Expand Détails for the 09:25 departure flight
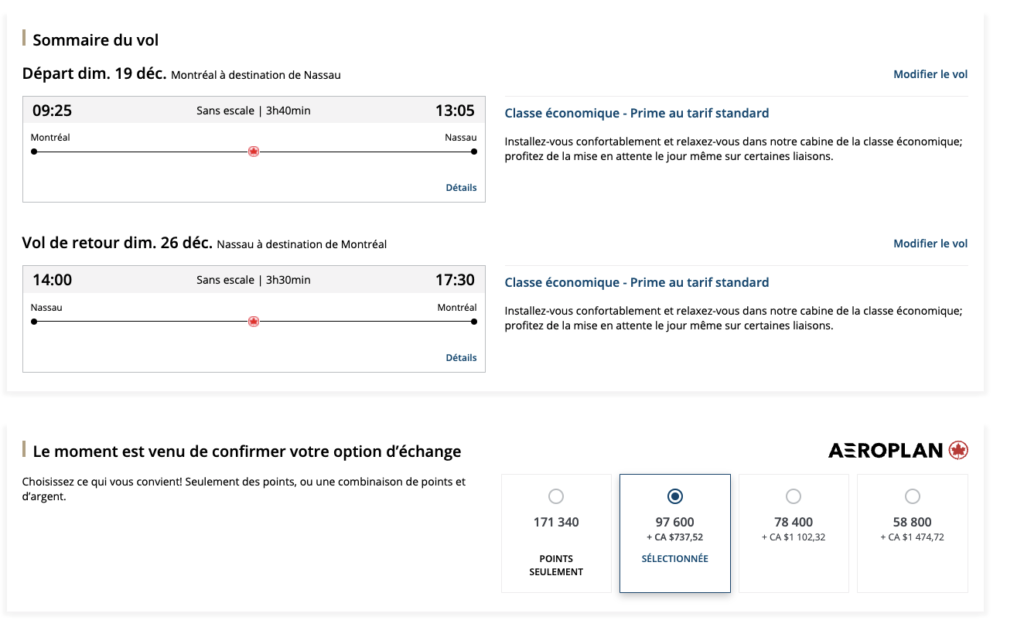 pos(461,188)
